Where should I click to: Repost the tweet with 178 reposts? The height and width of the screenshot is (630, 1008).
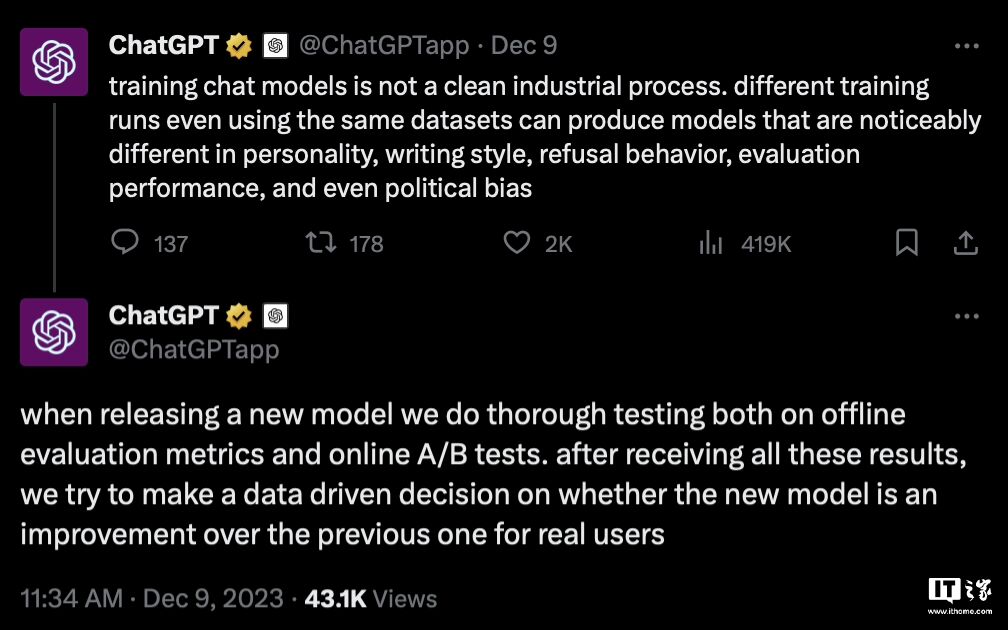pyautogui.click(x=319, y=243)
